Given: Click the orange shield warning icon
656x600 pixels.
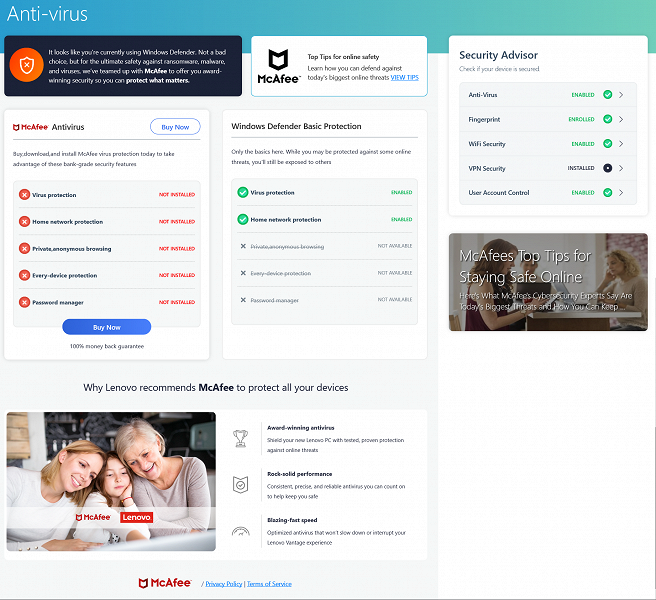Looking at the screenshot, I should [x=27, y=65].
